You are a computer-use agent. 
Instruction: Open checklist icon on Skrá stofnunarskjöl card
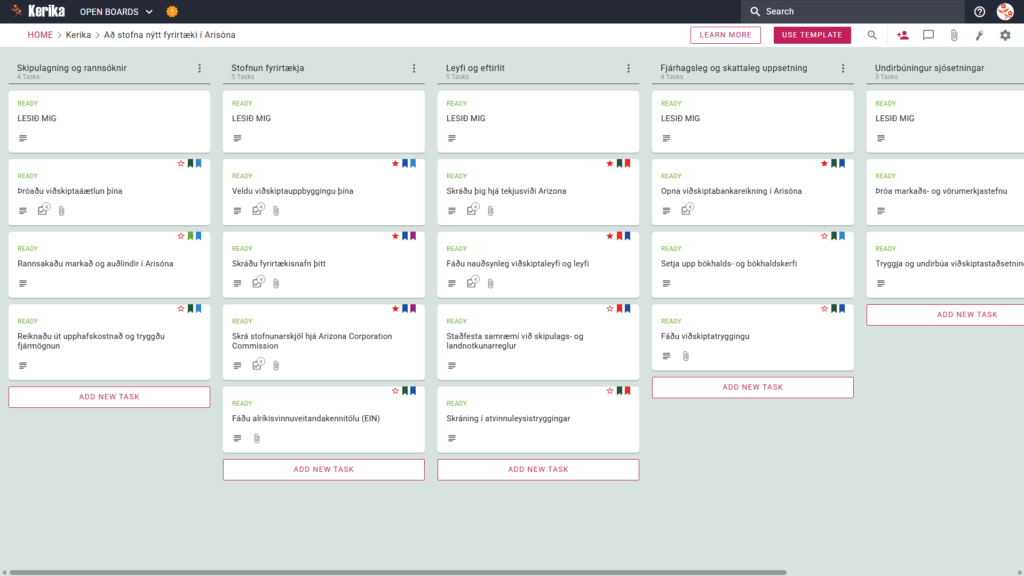click(x=258, y=364)
